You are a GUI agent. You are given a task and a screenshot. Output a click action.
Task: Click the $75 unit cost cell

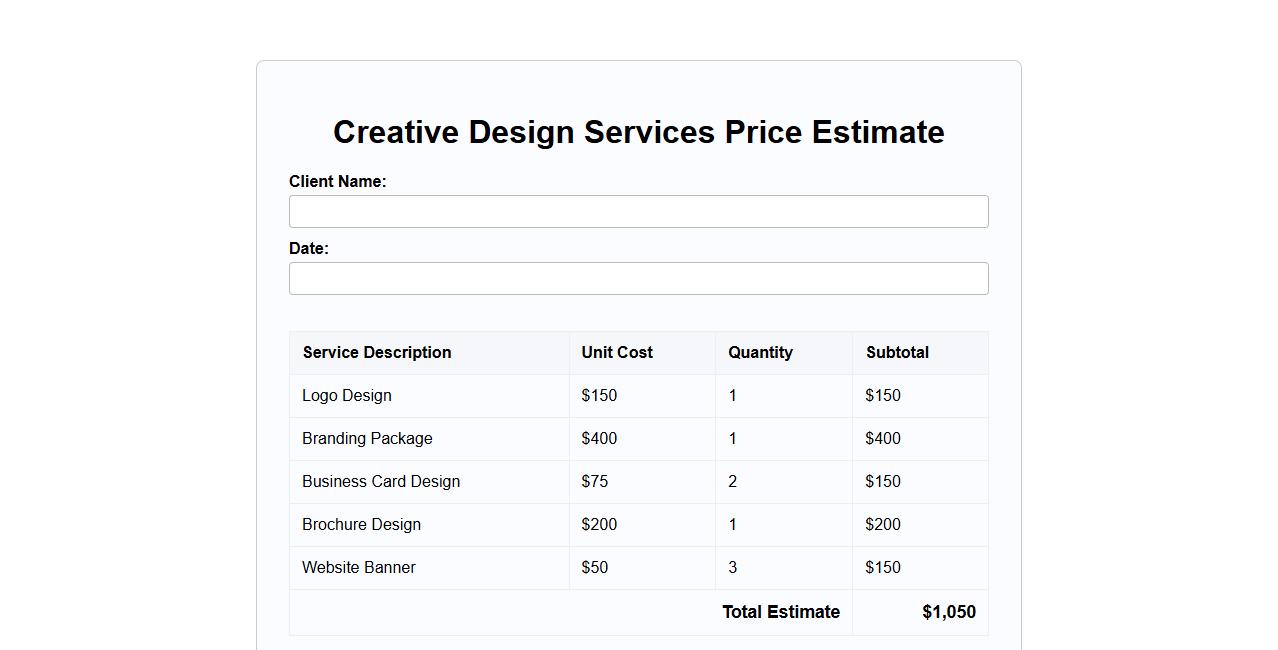[595, 482]
